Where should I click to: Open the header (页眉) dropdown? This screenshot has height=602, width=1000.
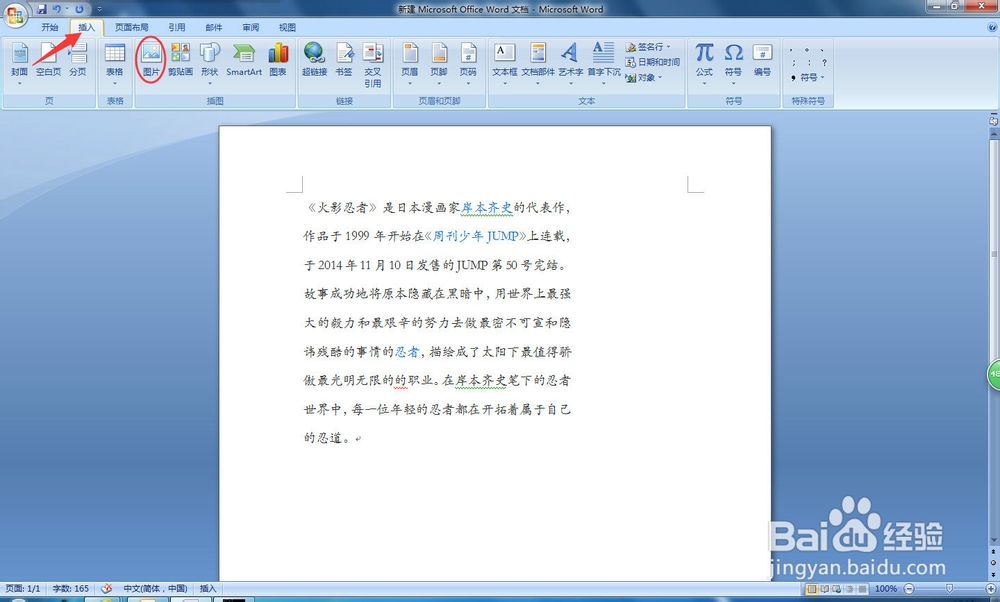coord(410,64)
